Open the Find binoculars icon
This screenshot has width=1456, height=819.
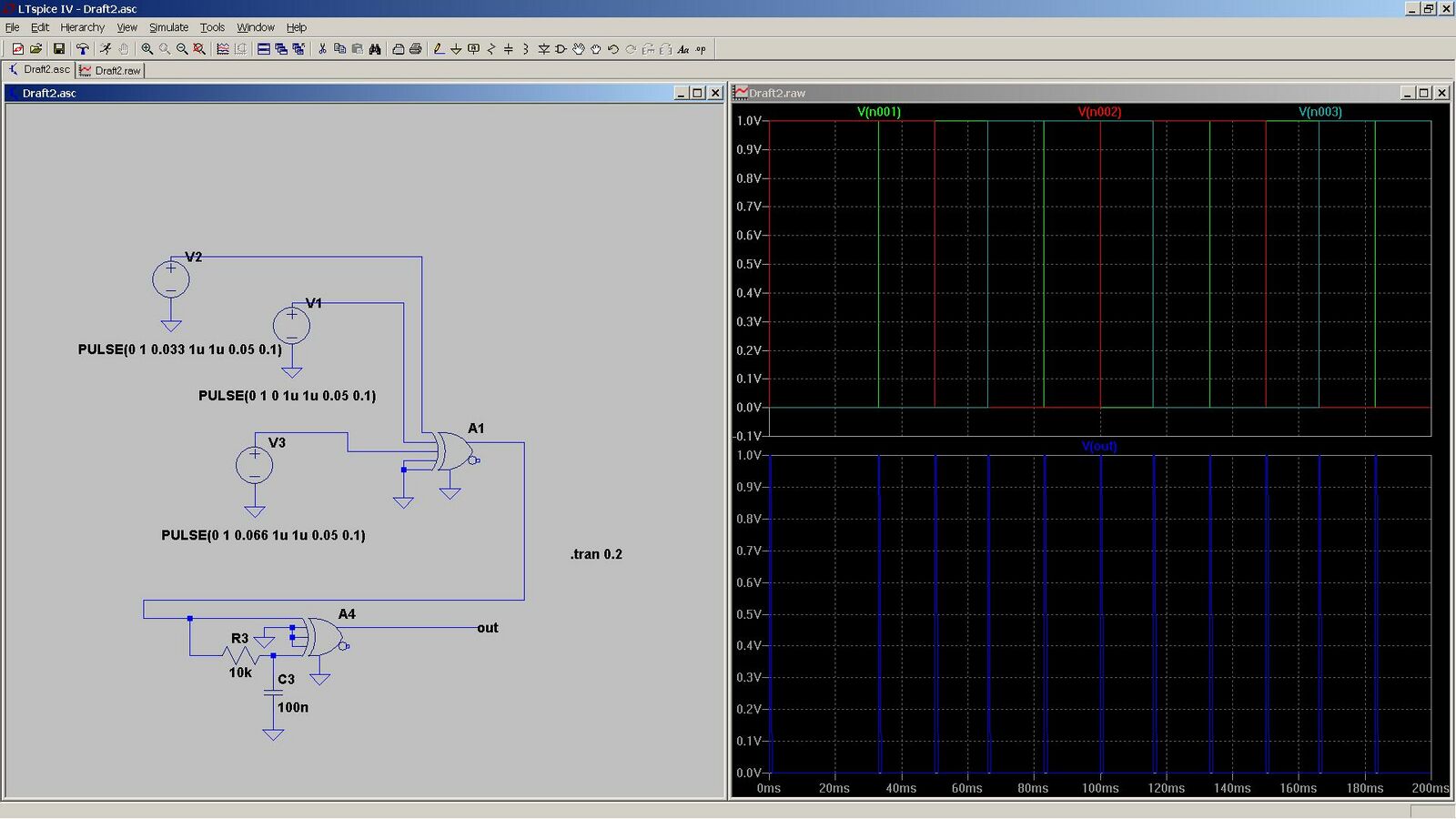pyautogui.click(x=375, y=49)
